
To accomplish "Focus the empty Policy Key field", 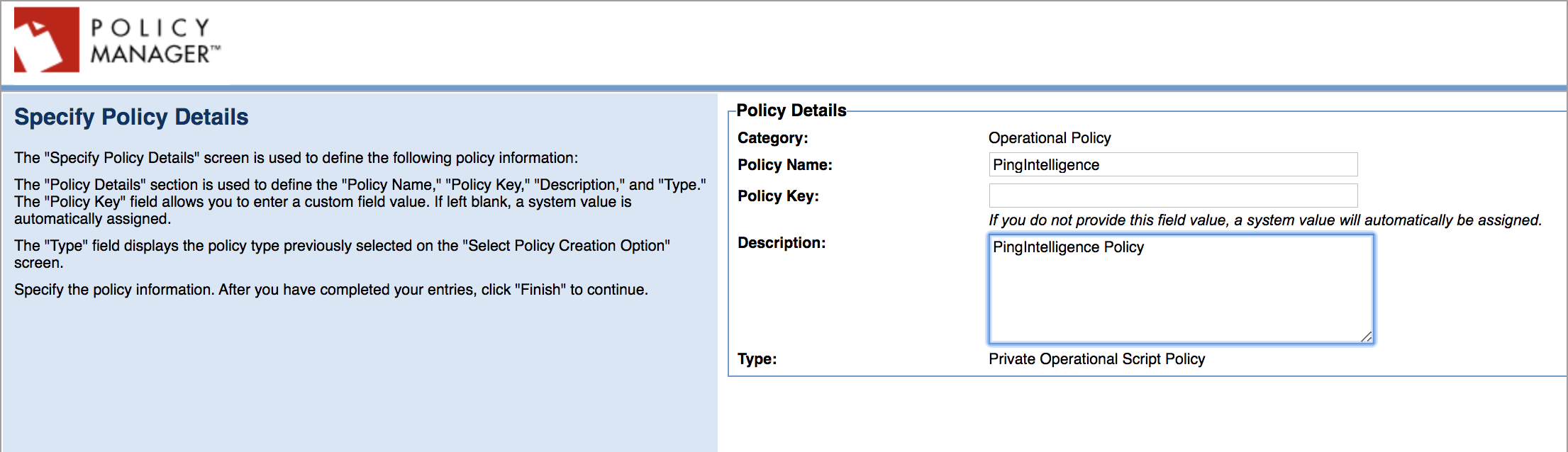I will [x=1172, y=196].
